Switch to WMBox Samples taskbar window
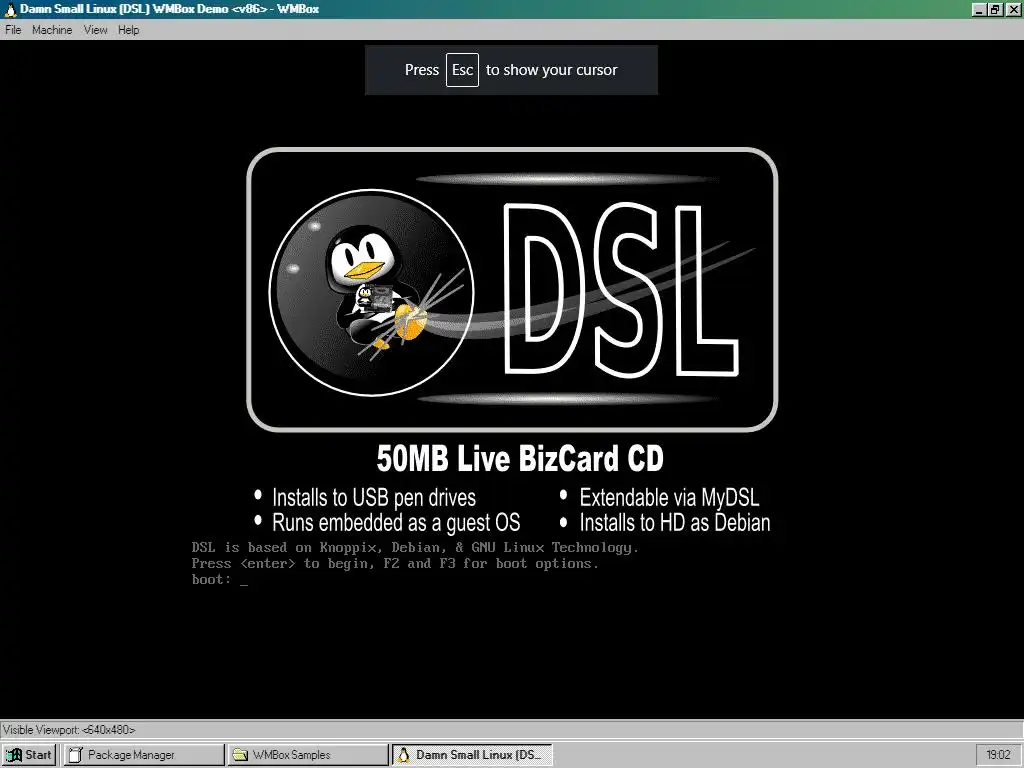This screenshot has width=1024, height=768. (308, 755)
